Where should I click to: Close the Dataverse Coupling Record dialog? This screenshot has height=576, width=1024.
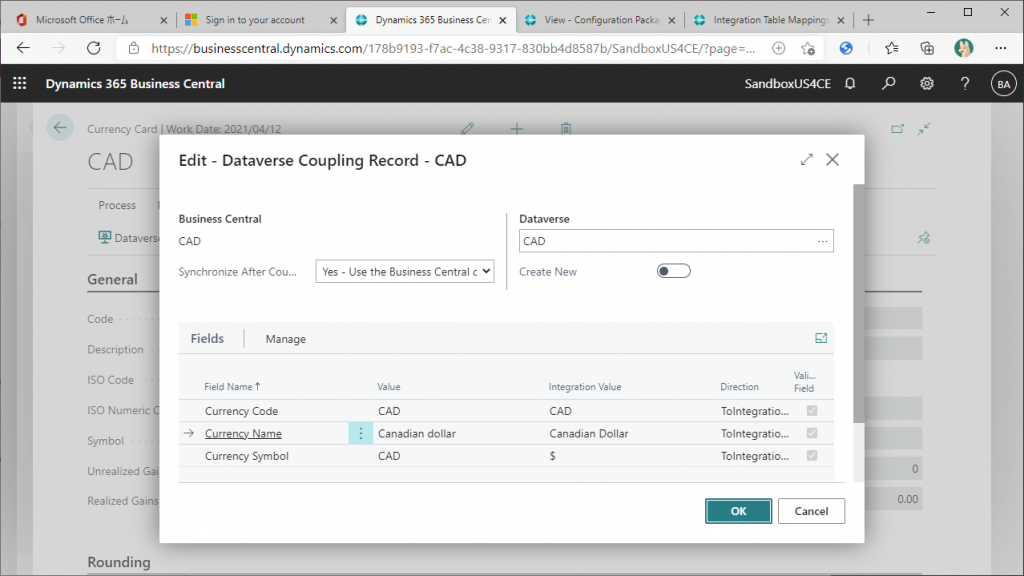coord(832,160)
